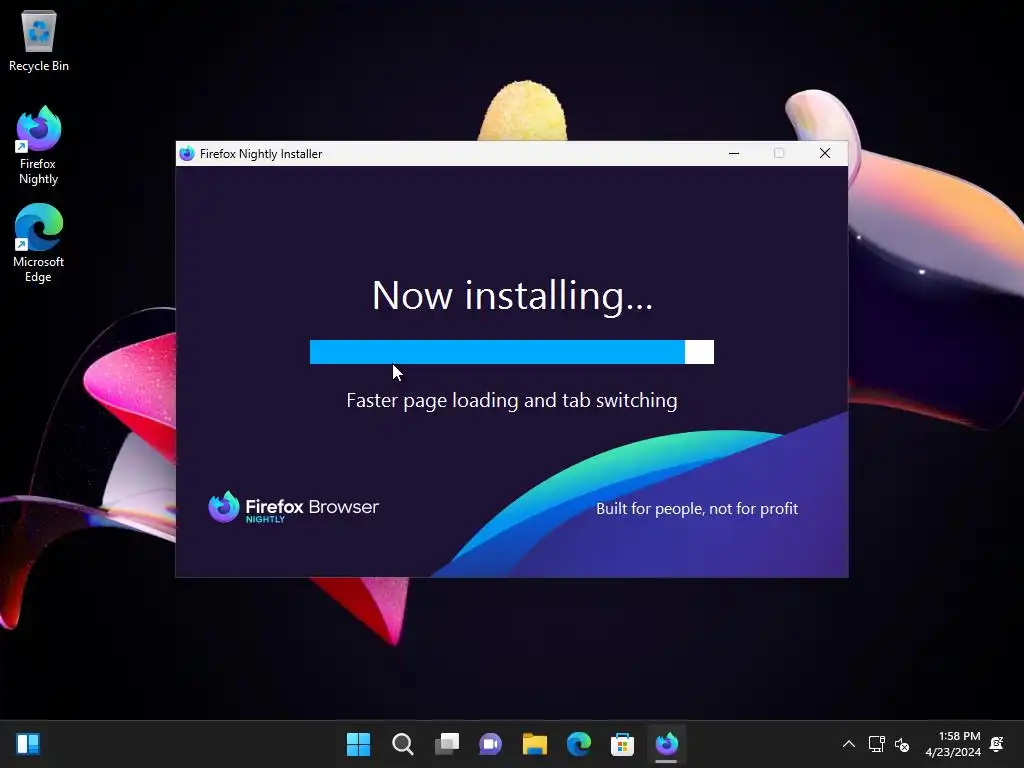Click the muted volume tray icon

point(902,744)
